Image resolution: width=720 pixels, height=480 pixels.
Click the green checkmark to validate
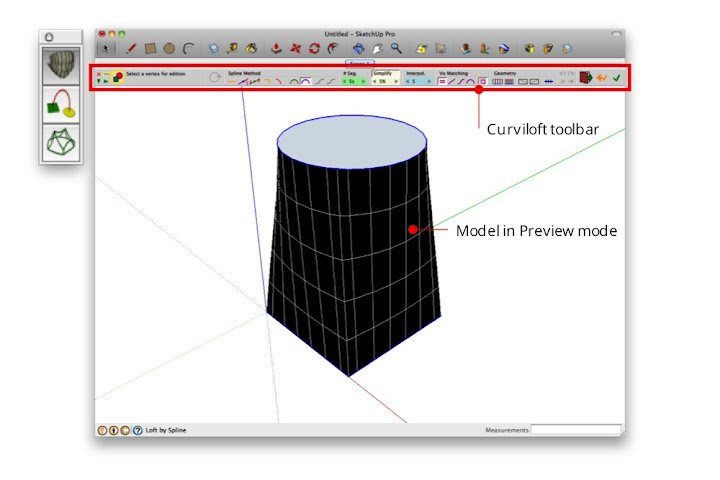click(616, 78)
